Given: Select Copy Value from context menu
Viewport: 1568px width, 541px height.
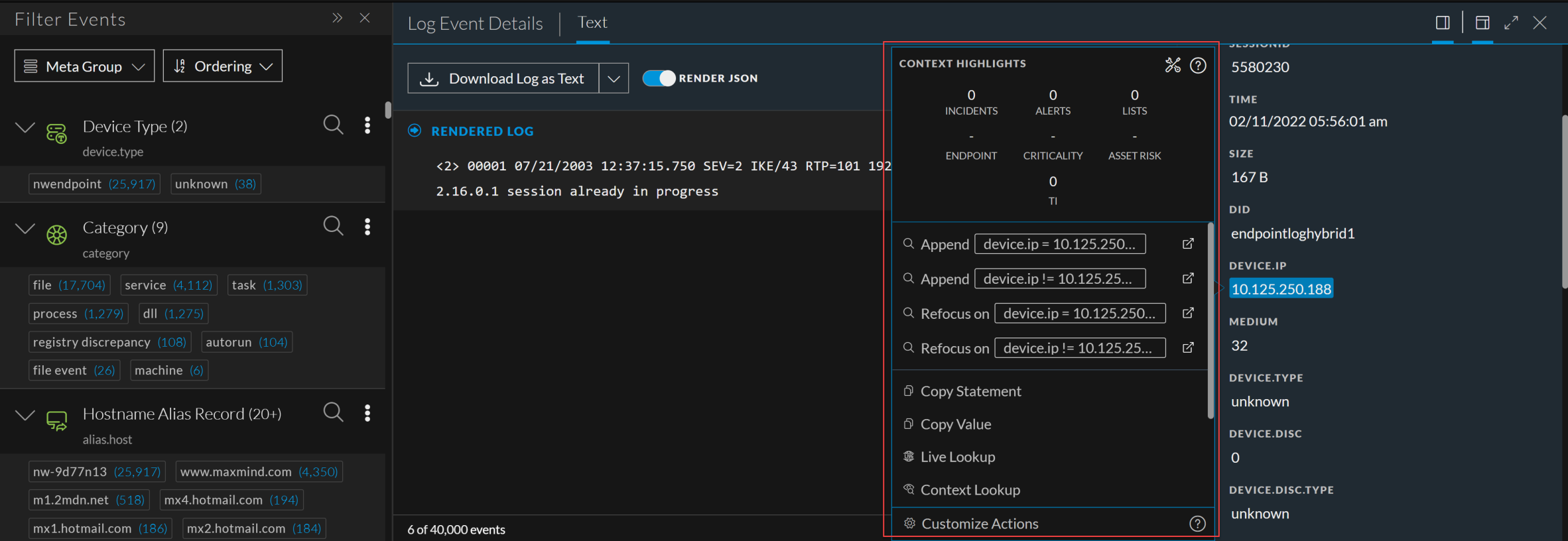Looking at the screenshot, I should tap(955, 424).
